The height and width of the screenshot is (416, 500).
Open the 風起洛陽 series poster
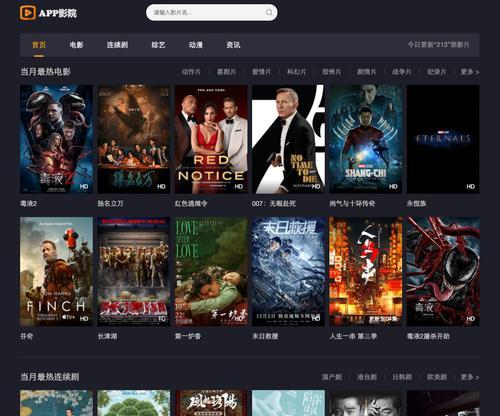pos(211,403)
